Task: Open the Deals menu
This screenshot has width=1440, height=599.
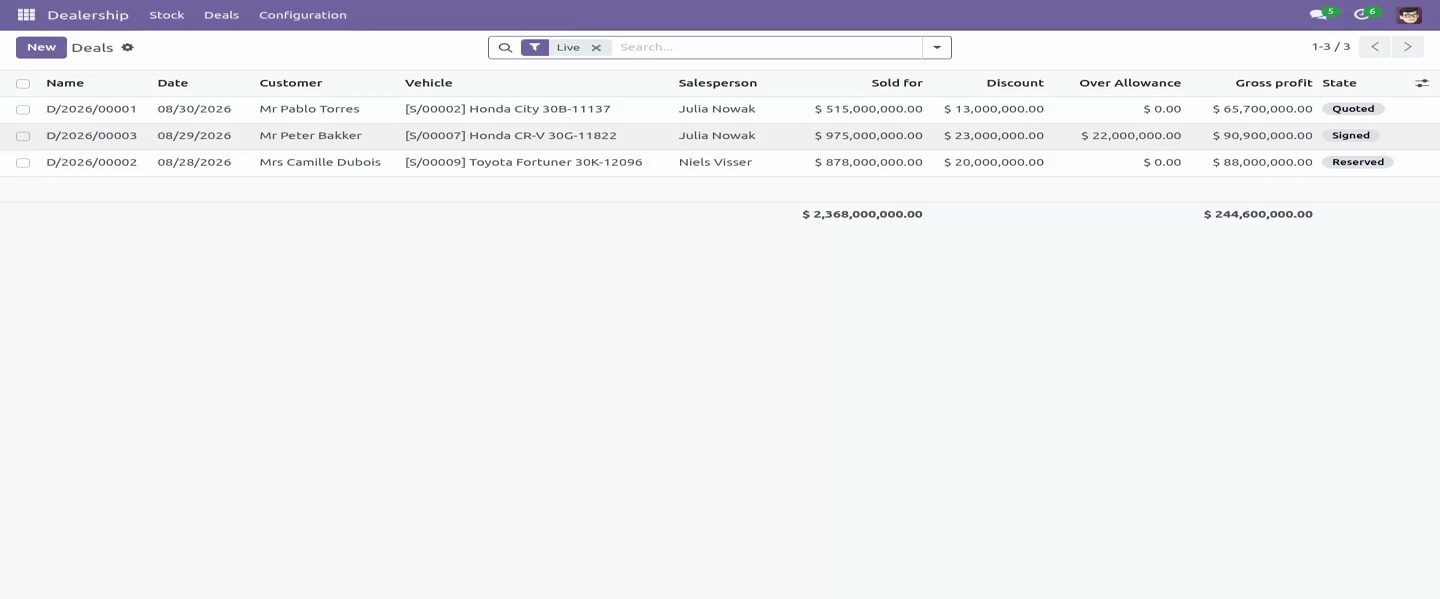Action: coord(221,15)
